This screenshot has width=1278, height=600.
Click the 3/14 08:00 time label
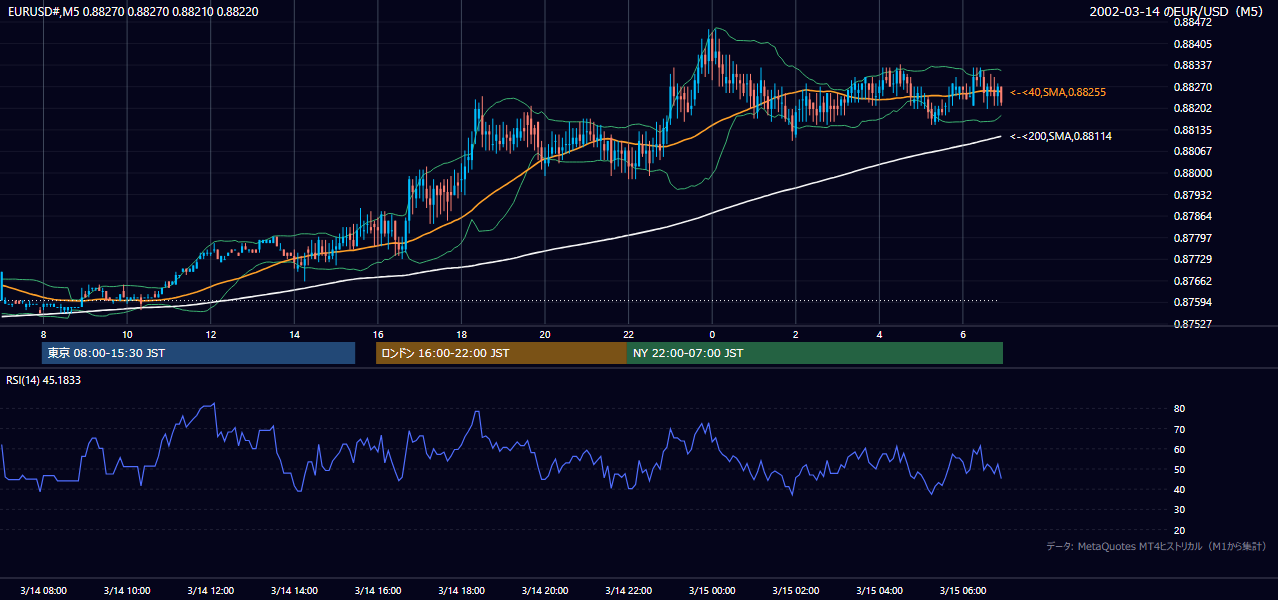click(43, 591)
